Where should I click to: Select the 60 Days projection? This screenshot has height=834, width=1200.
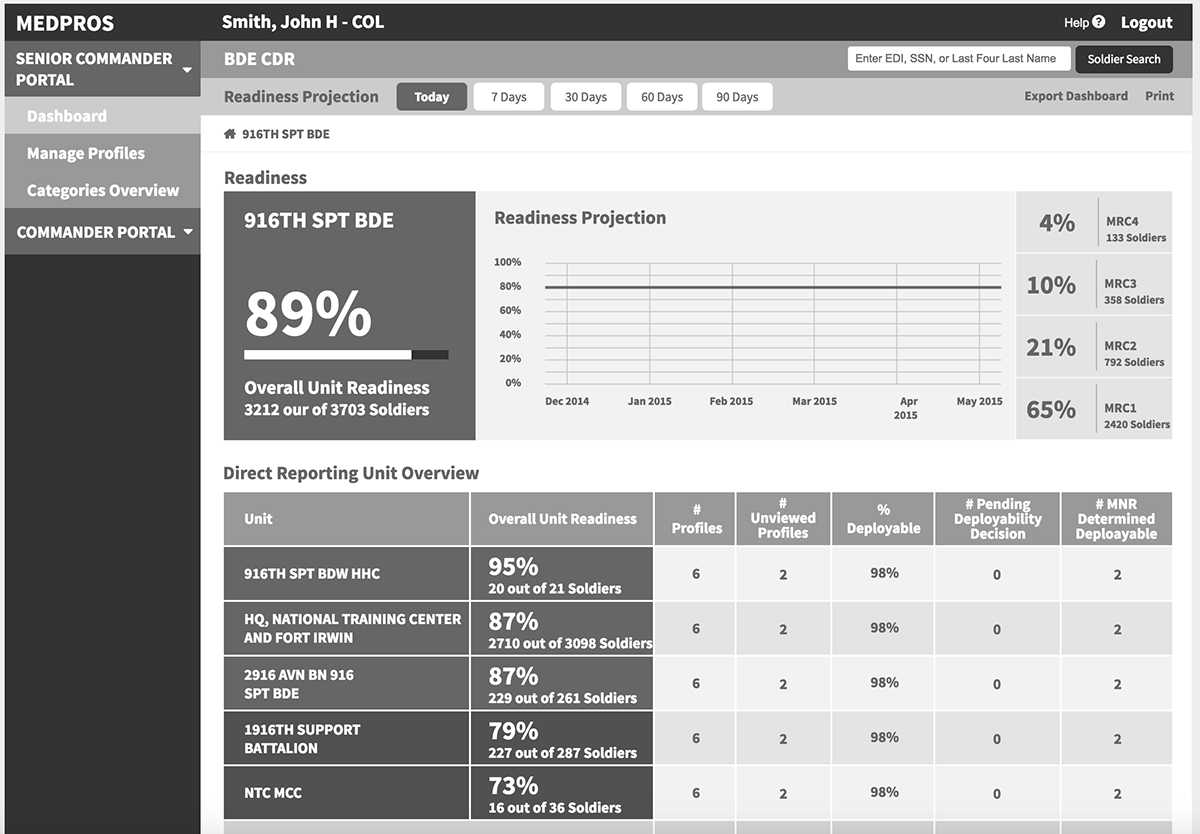pos(661,96)
